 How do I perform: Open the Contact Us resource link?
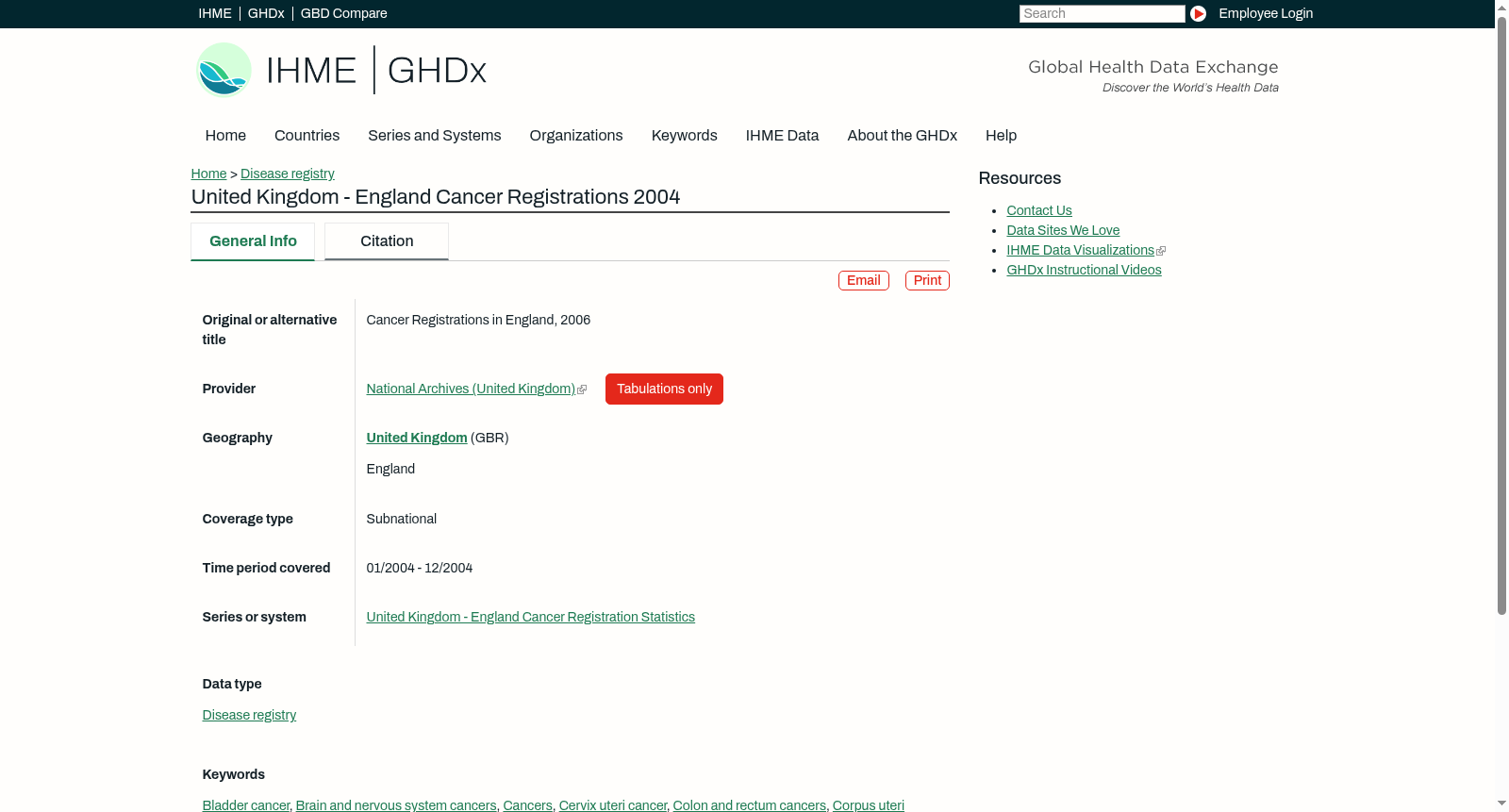tap(1039, 210)
